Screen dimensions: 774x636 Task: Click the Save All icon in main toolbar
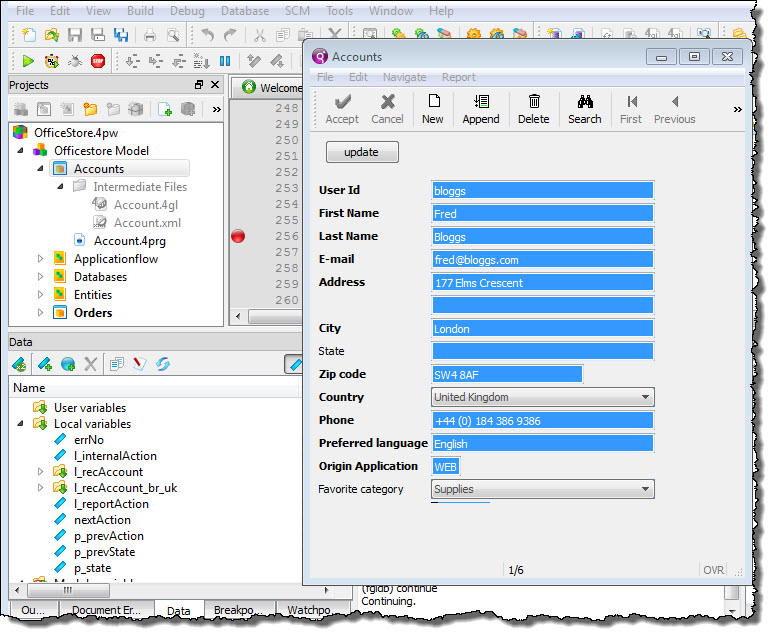(121, 36)
